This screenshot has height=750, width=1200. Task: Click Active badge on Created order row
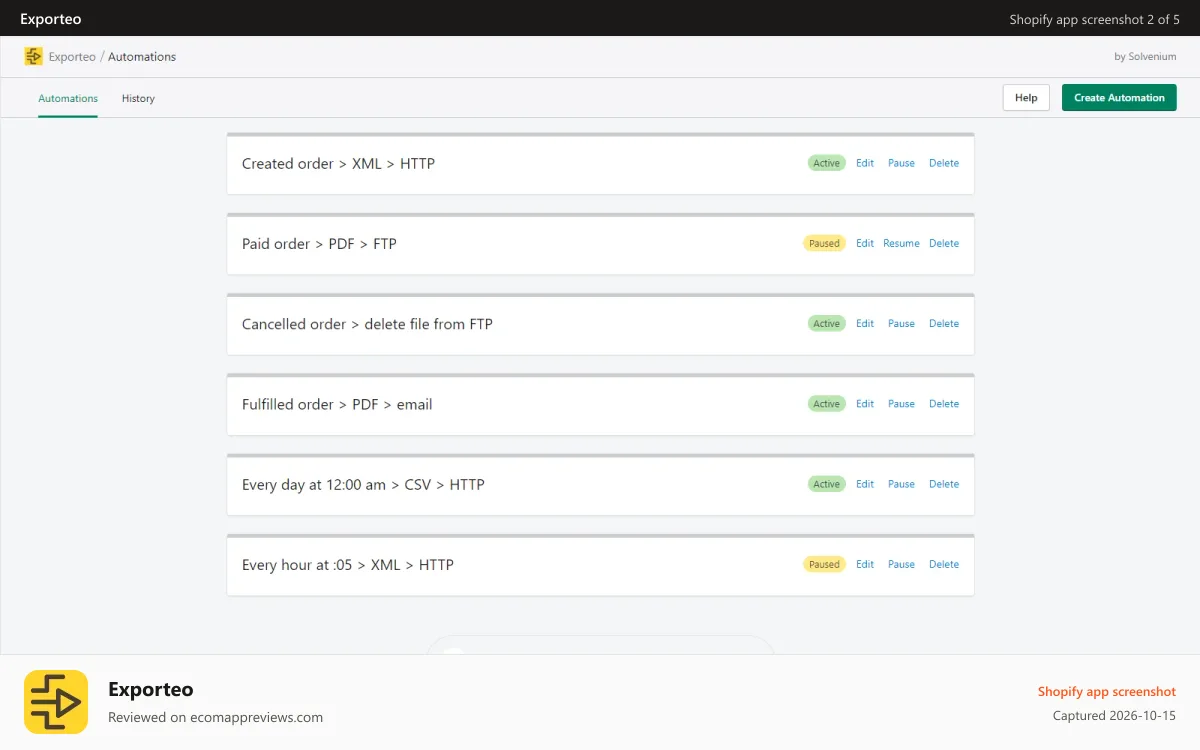tap(827, 163)
